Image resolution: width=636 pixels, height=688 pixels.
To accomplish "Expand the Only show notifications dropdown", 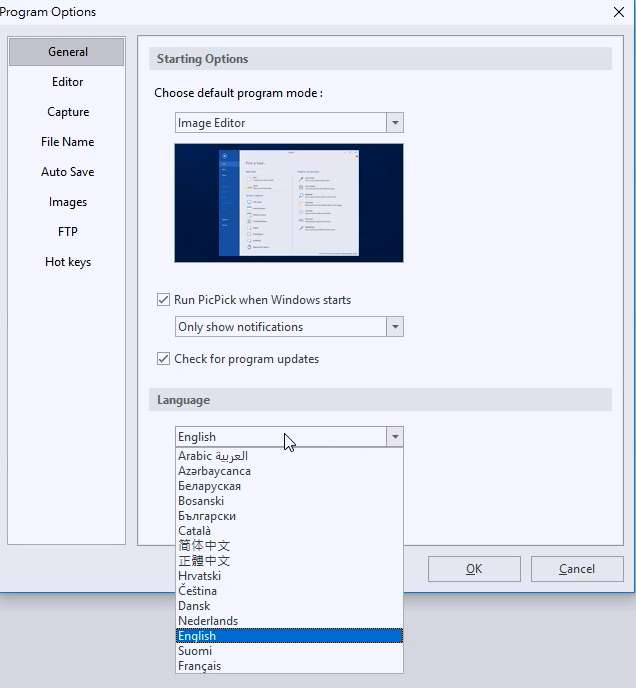I will (x=395, y=327).
